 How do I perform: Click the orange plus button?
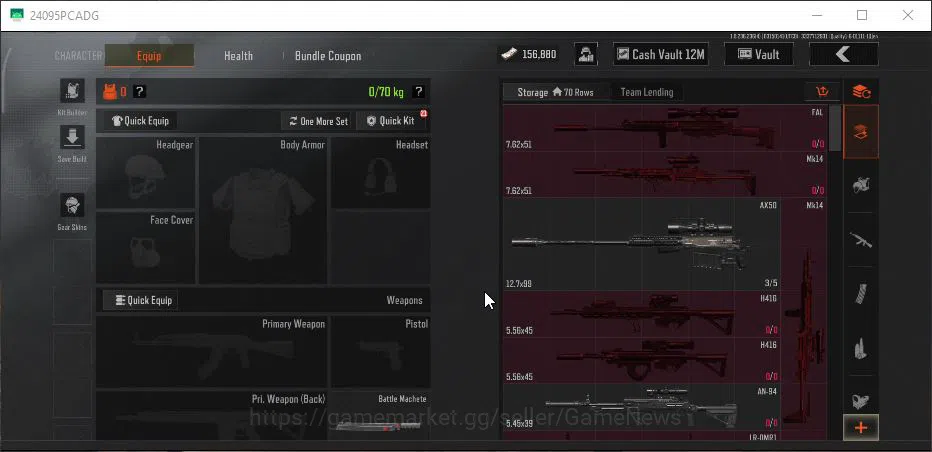pos(861,428)
